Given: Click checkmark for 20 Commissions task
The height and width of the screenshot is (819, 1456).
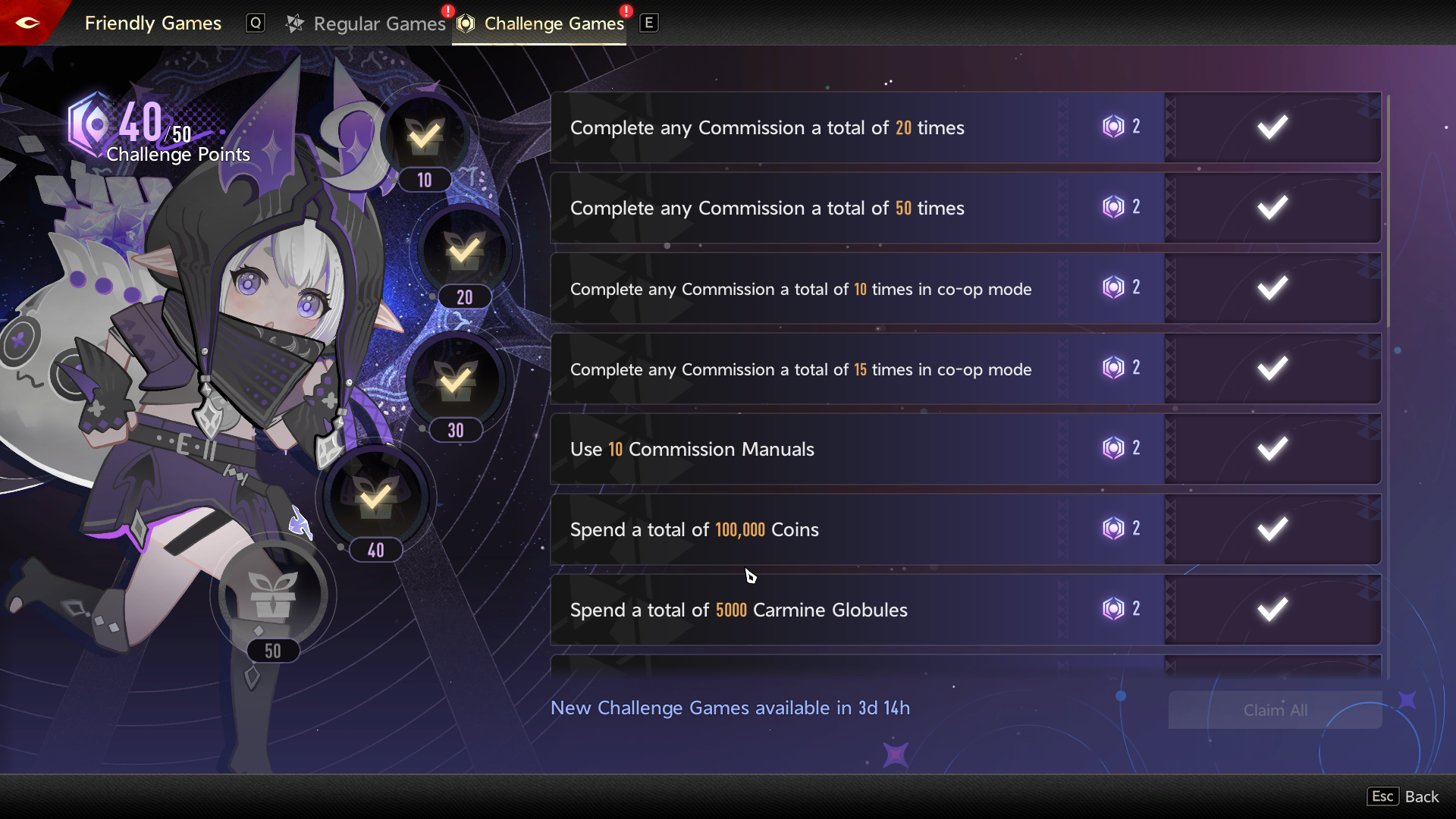Looking at the screenshot, I should pos(1272,127).
